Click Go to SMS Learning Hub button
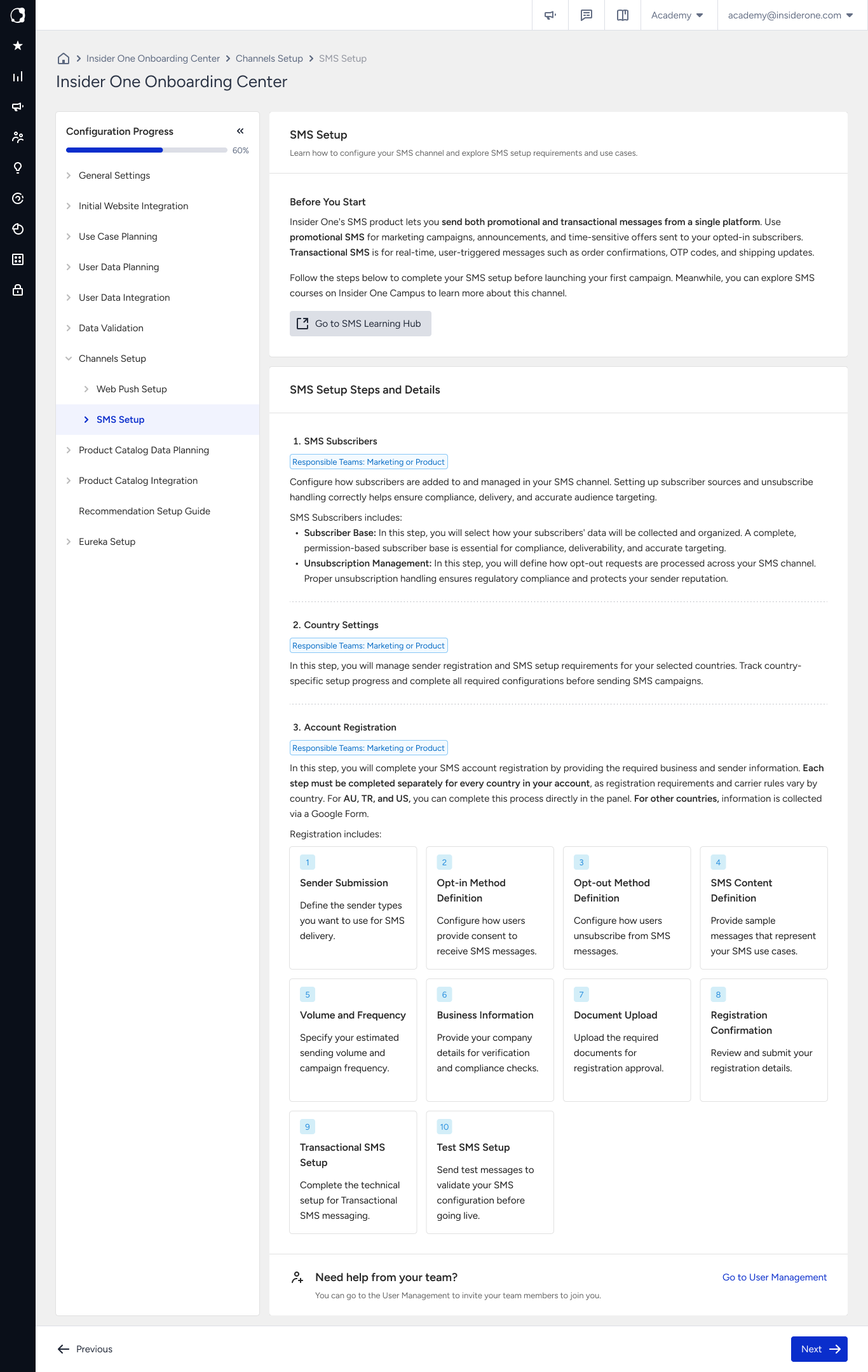 360,324
